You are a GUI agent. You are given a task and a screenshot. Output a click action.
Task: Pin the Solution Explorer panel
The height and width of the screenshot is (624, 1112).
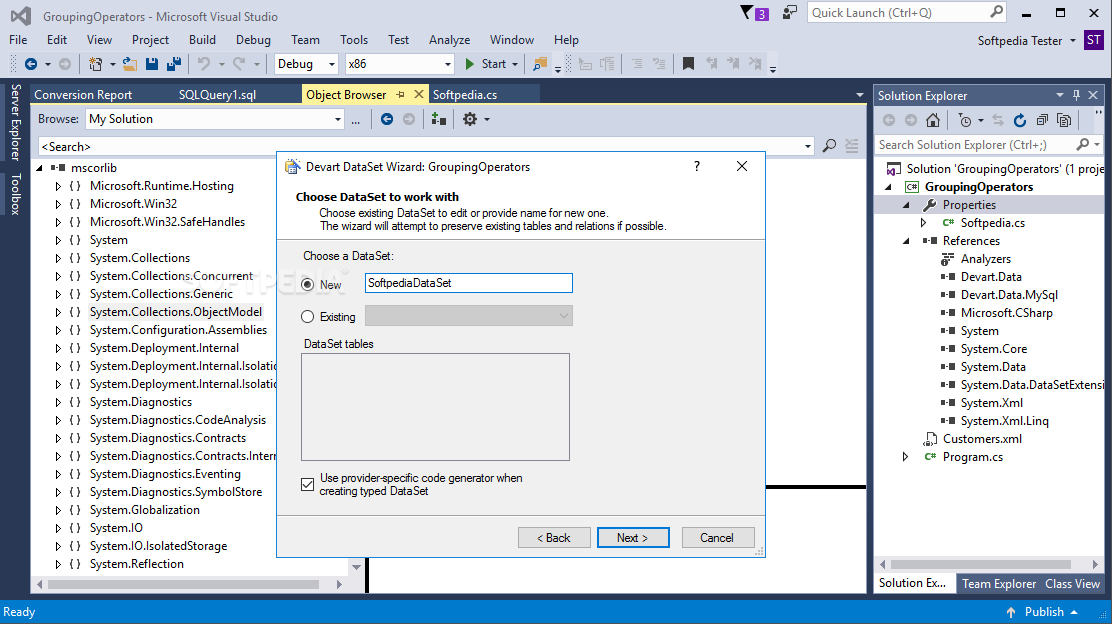(1077, 95)
